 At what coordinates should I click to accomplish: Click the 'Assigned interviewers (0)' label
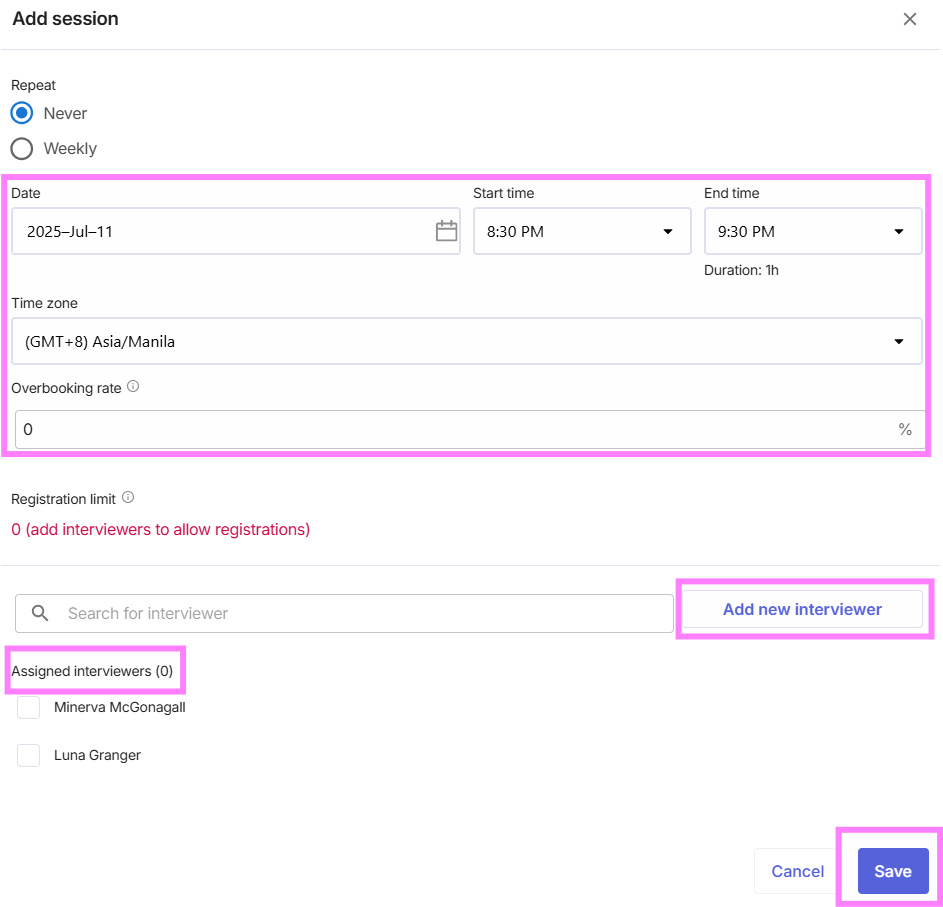point(92,671)
